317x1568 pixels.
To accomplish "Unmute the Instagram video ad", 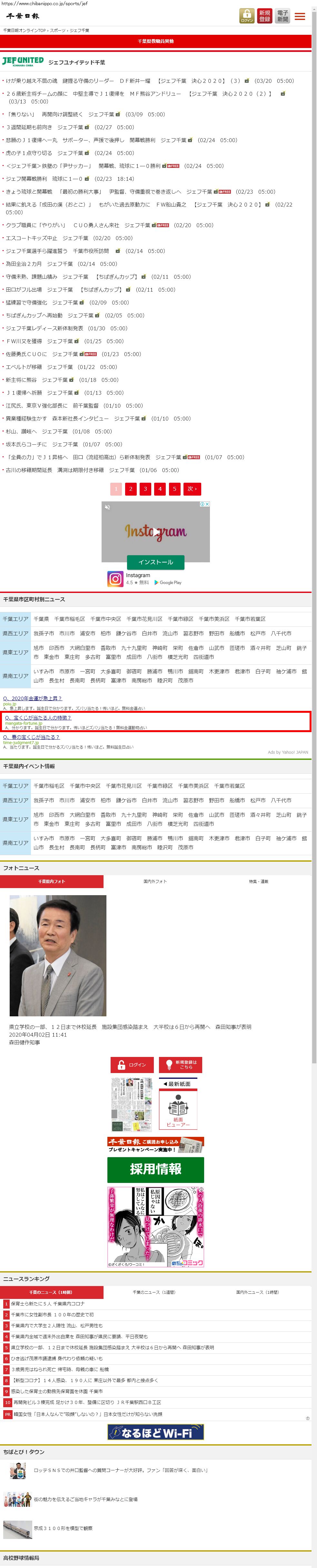I will point(107,507).
